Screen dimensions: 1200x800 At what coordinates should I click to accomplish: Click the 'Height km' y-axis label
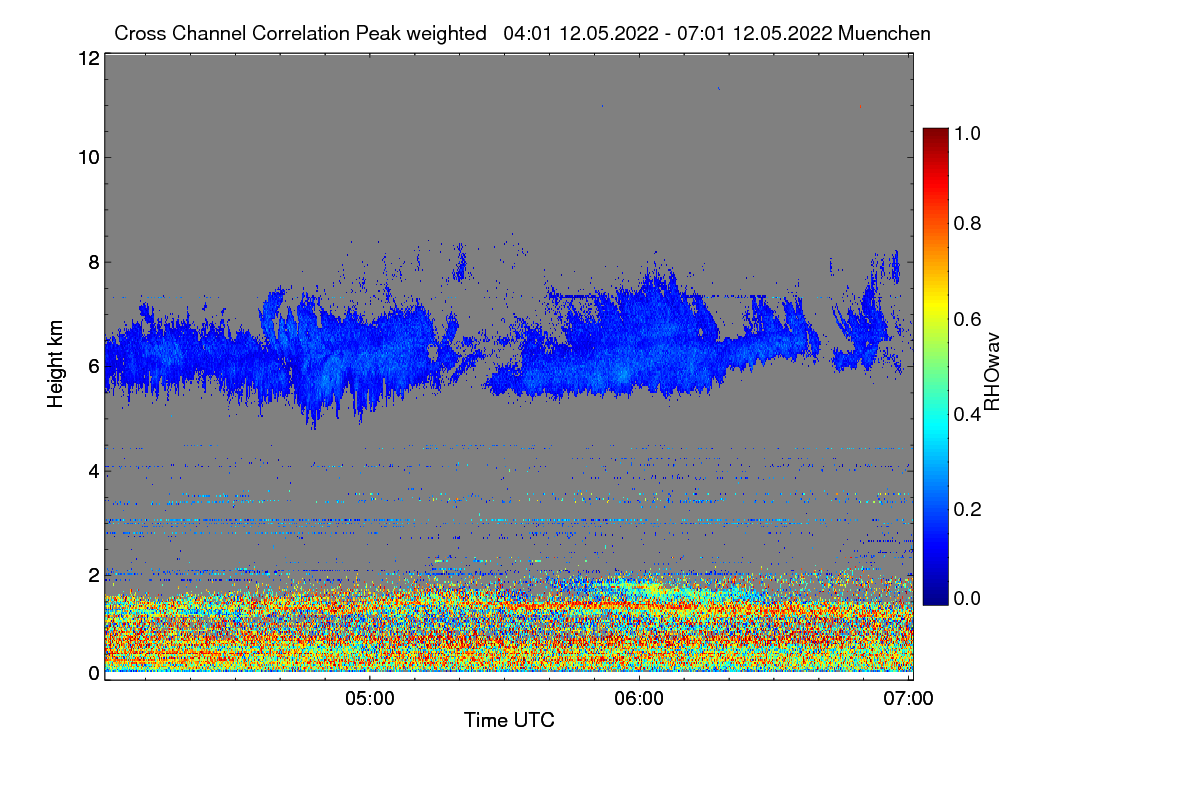[56, 364]
